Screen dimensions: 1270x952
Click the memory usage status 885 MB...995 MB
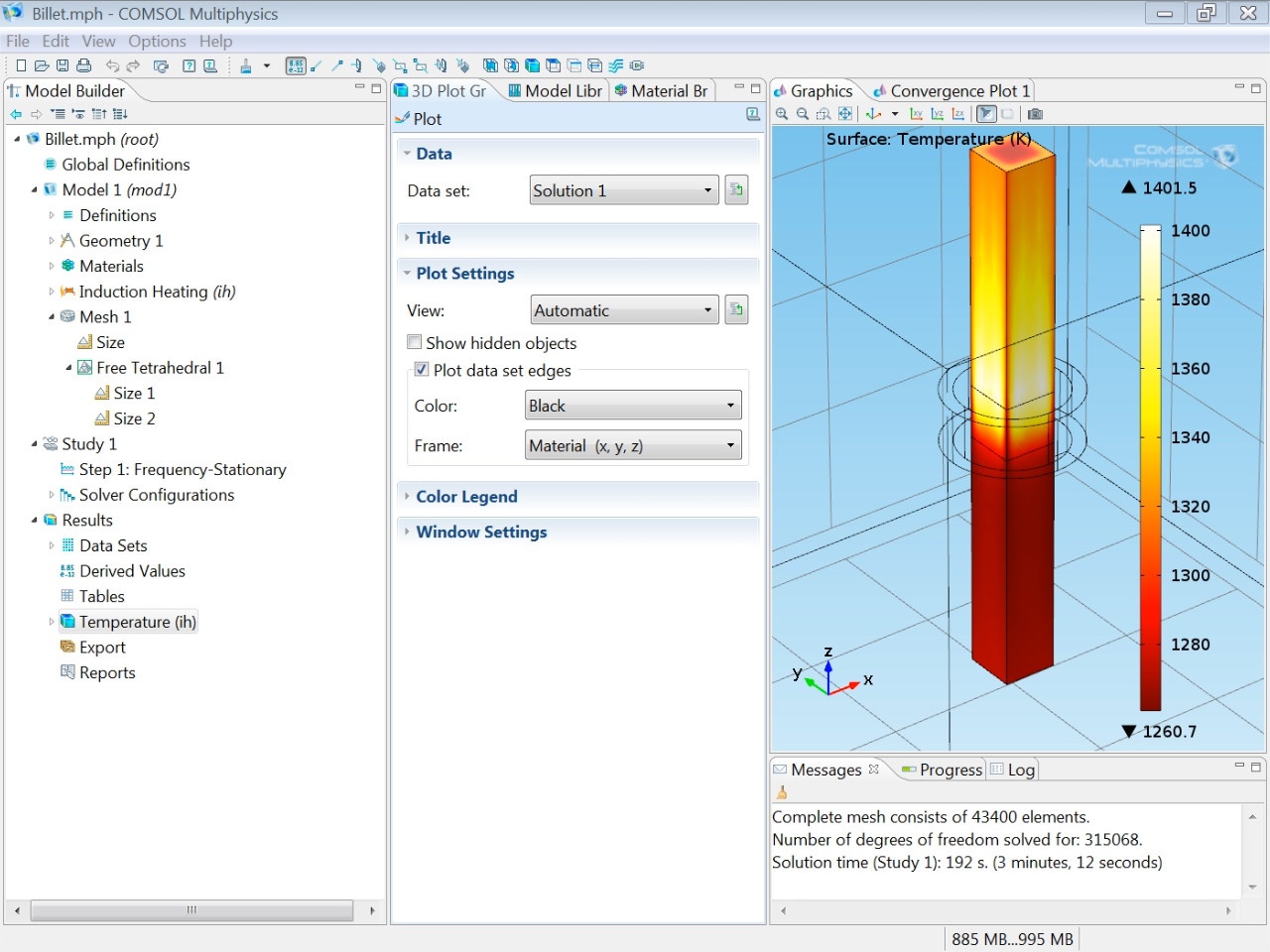tap(1012, 939)
